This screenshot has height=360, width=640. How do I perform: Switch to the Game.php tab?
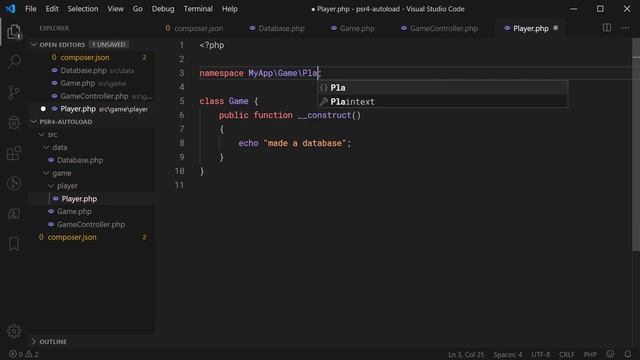(353, 28)
